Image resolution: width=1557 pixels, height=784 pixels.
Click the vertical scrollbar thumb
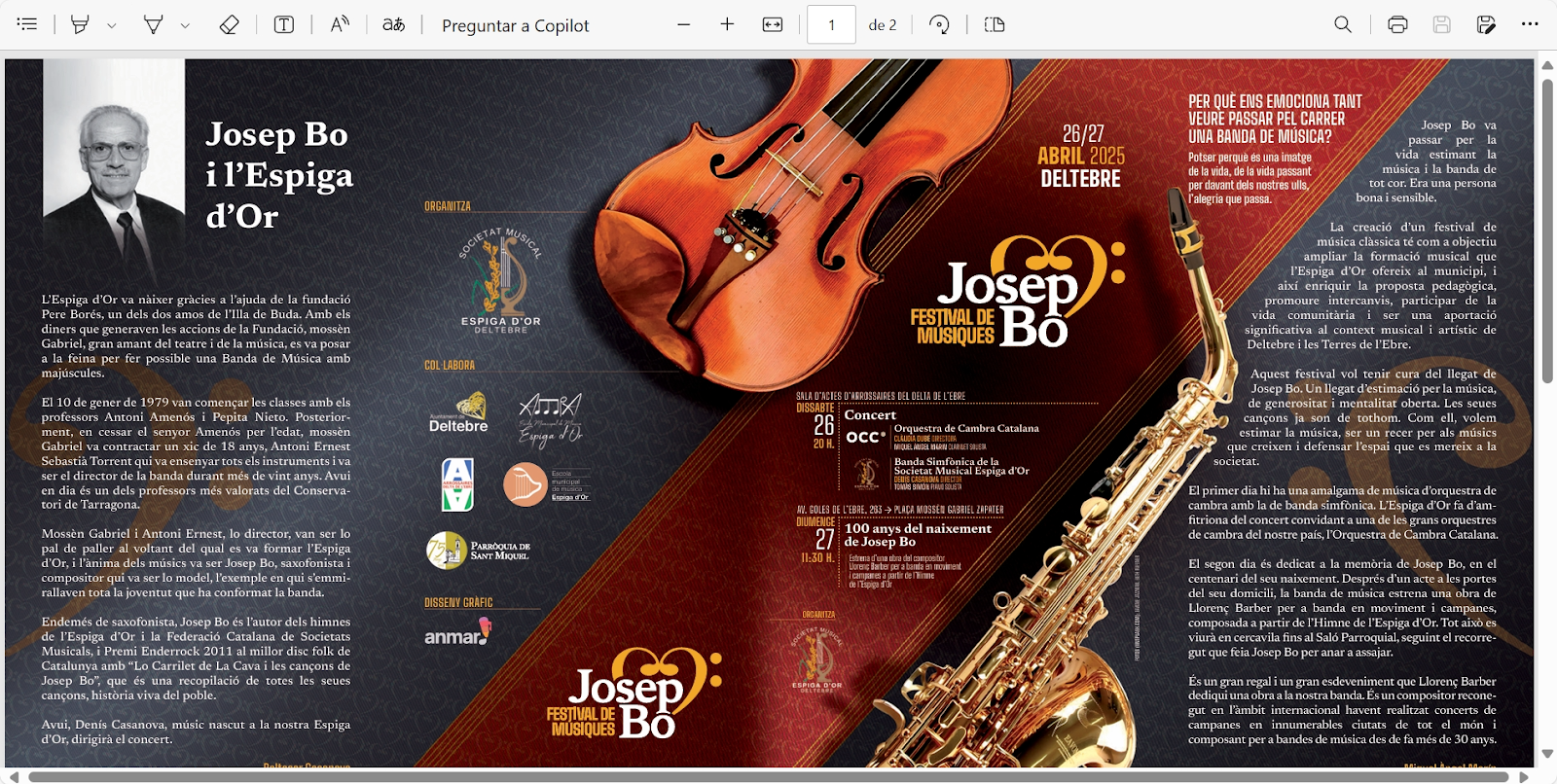point(1547,232)
